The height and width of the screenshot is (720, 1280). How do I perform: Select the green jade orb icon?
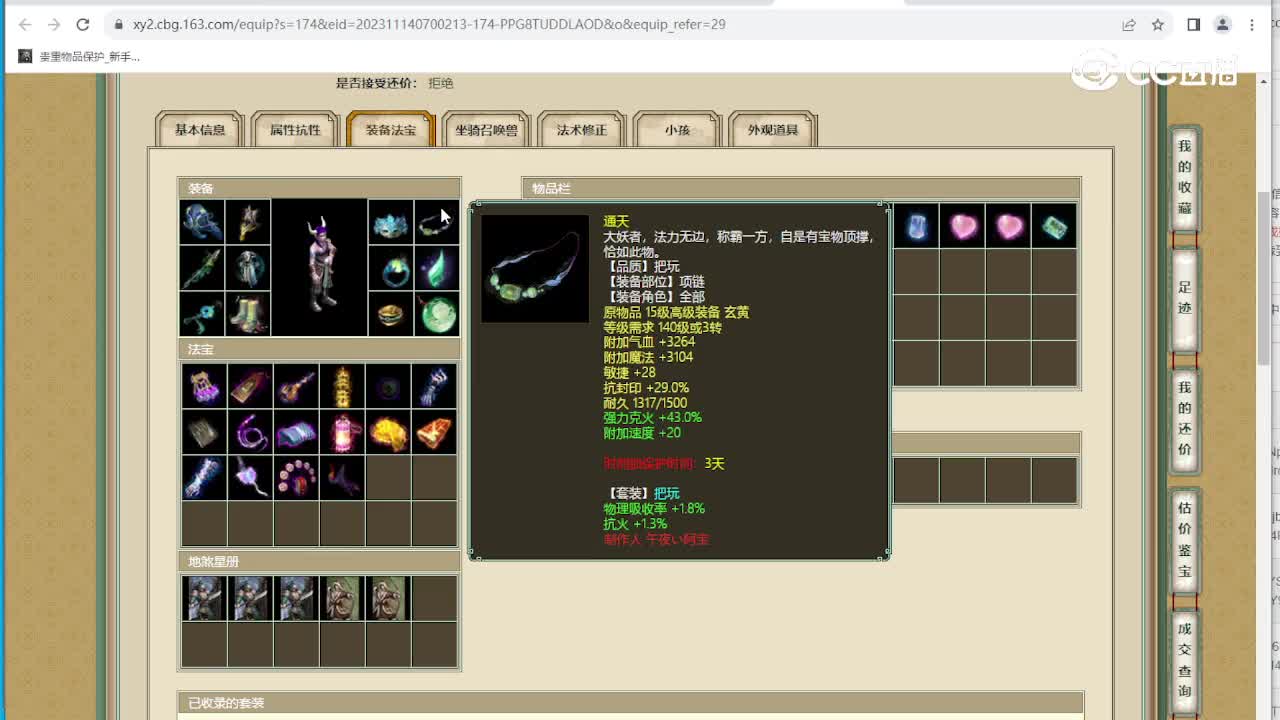point(436,314)
